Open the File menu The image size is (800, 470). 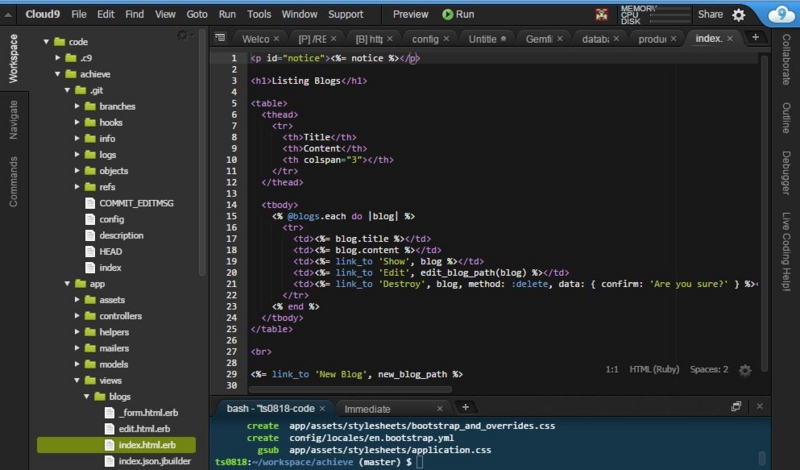[79, 14]
